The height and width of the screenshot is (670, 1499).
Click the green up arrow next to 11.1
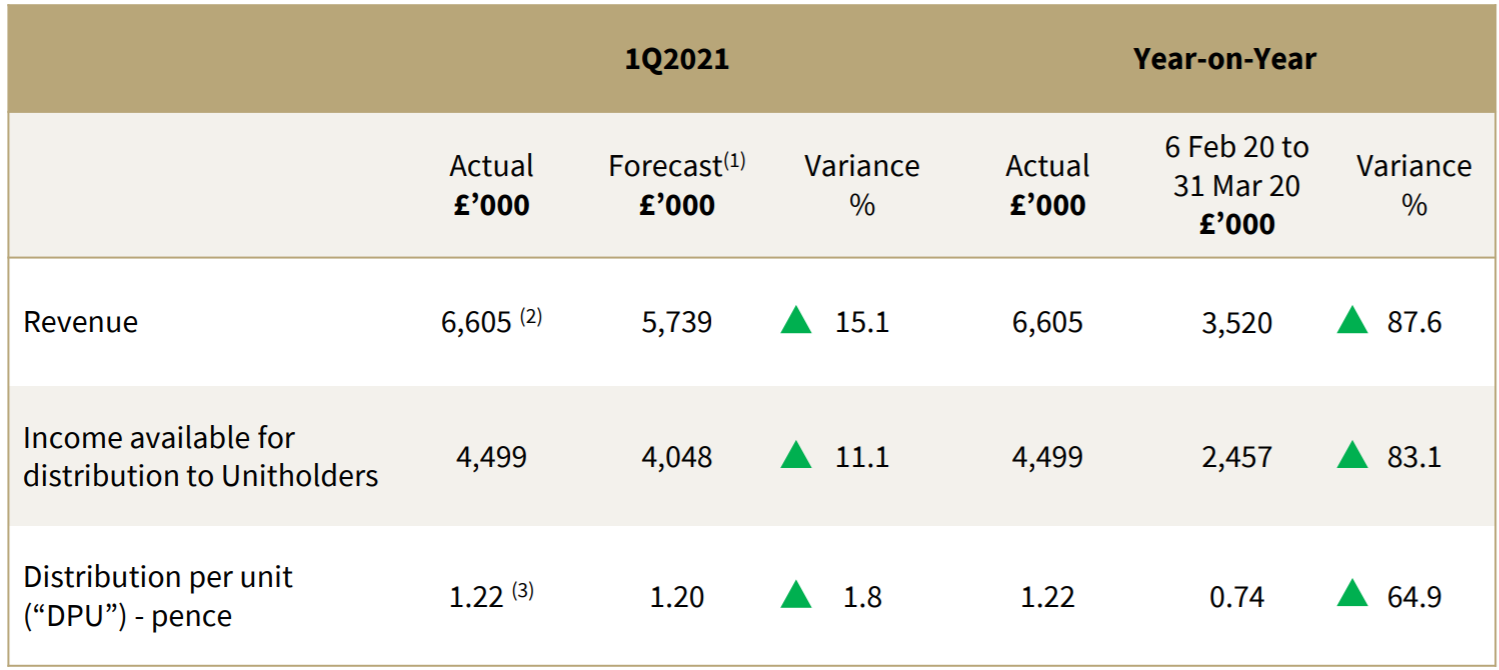796,456
